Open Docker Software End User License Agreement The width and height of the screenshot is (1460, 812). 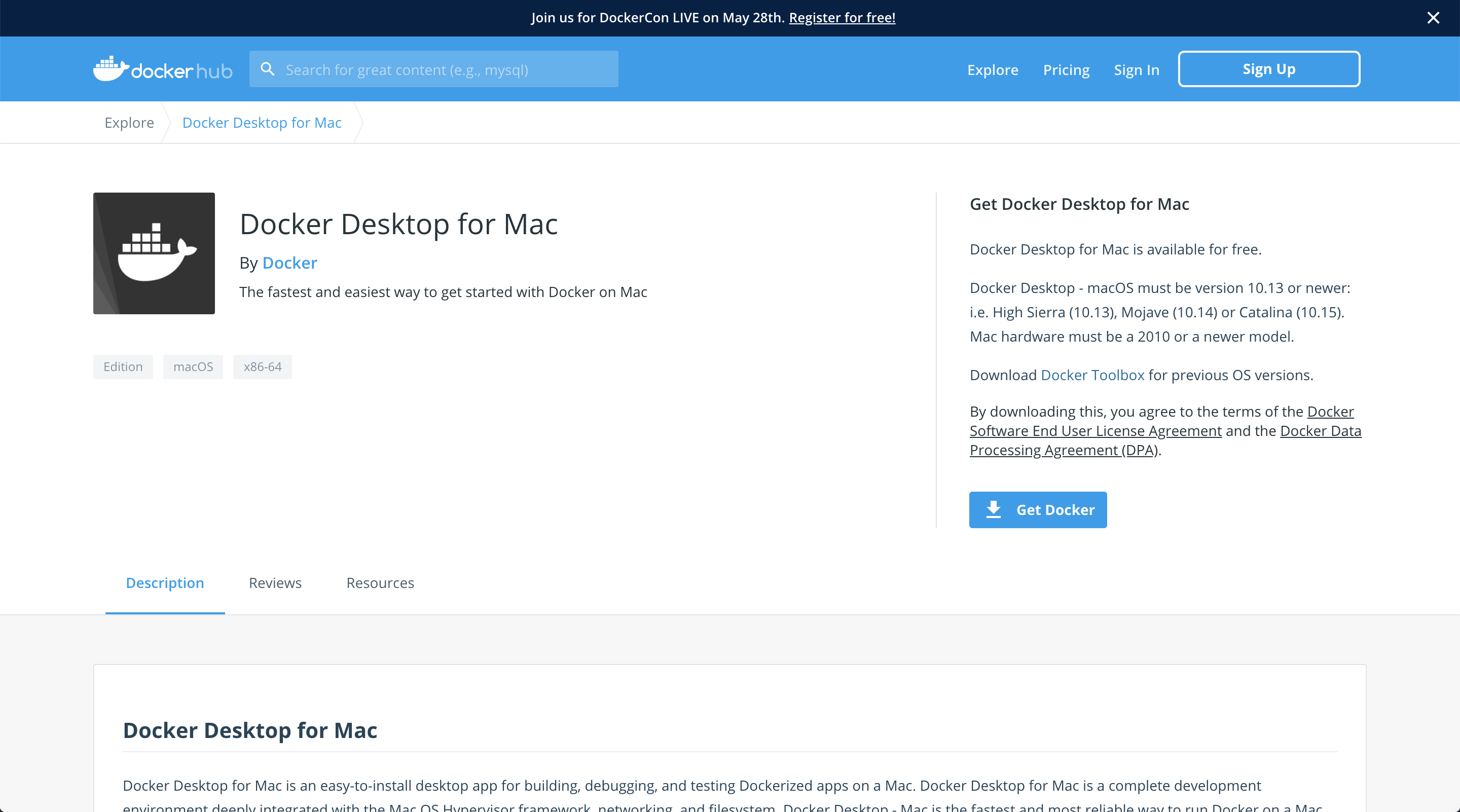tap(1095, 431)
